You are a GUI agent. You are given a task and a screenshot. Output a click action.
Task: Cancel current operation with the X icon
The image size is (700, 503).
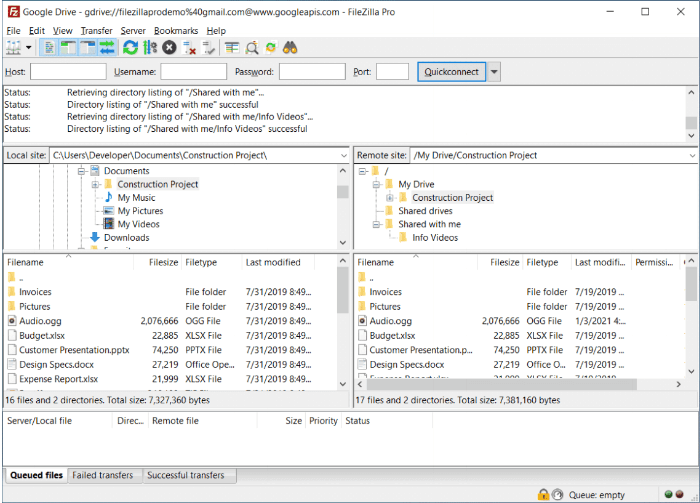point(170,47)
